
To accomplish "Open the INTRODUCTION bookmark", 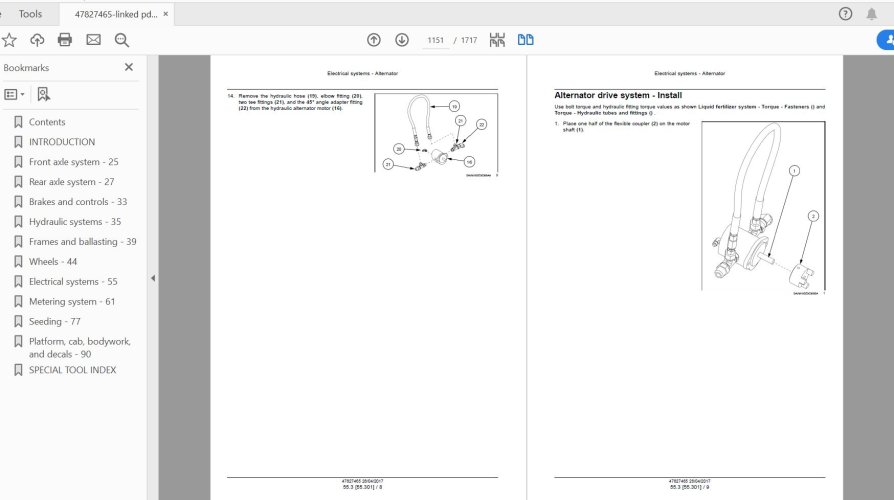I will 62,142.
